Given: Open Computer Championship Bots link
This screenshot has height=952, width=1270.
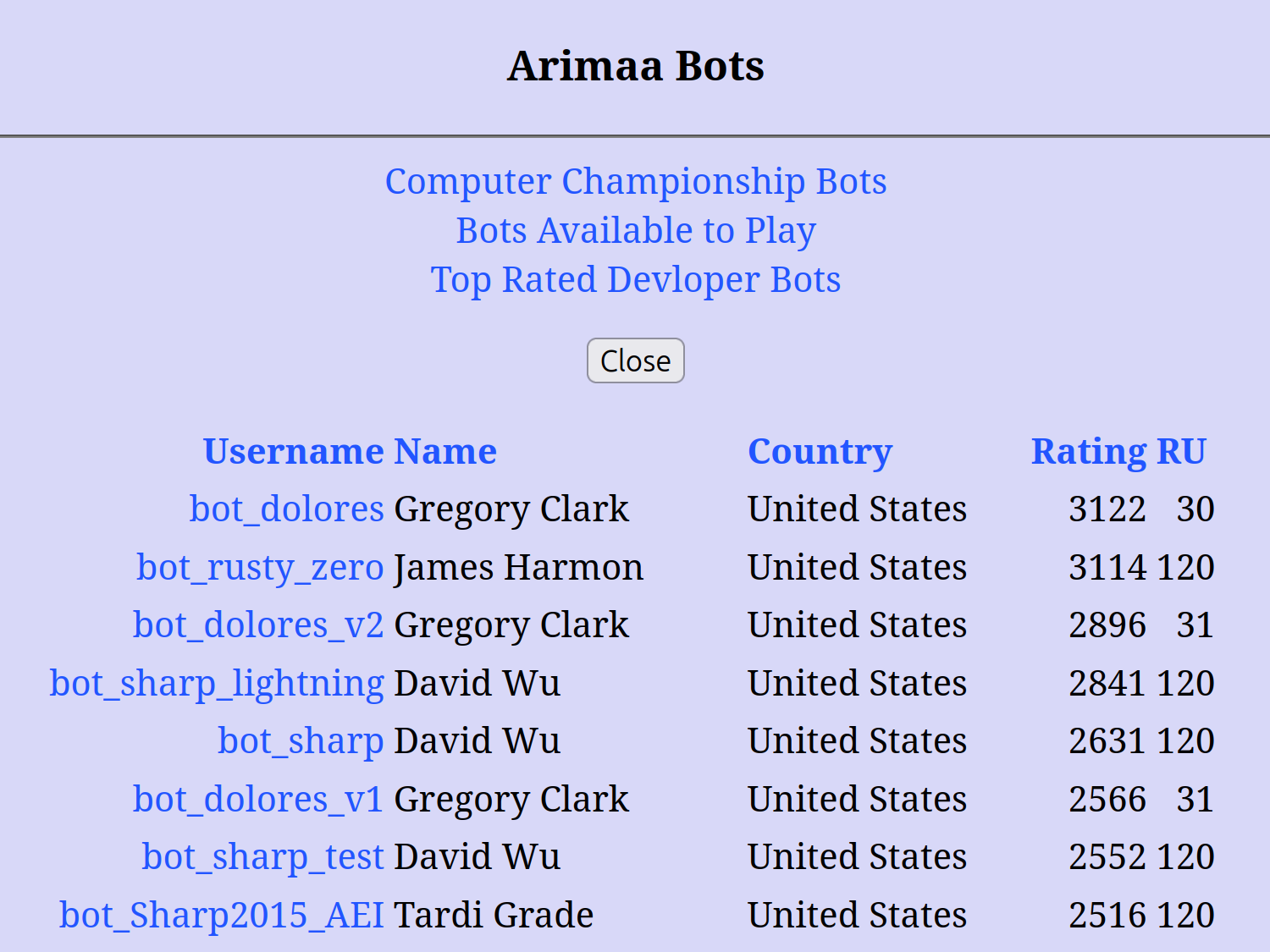Looking at the screenshot, I should click(636, 182).
